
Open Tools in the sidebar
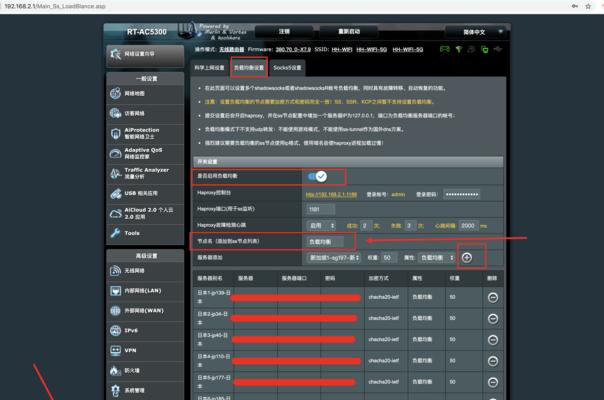coord(145,233)
